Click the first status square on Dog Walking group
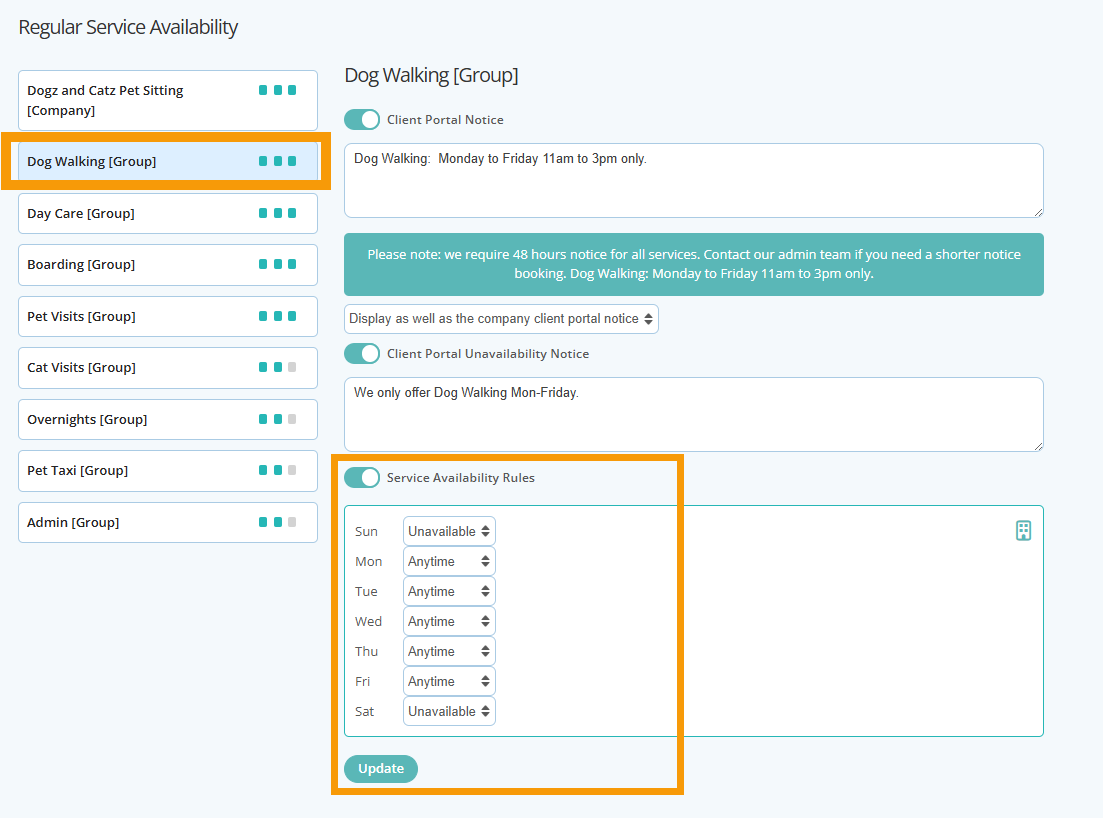The image size is (1103, 818). (x=262, y=161)
